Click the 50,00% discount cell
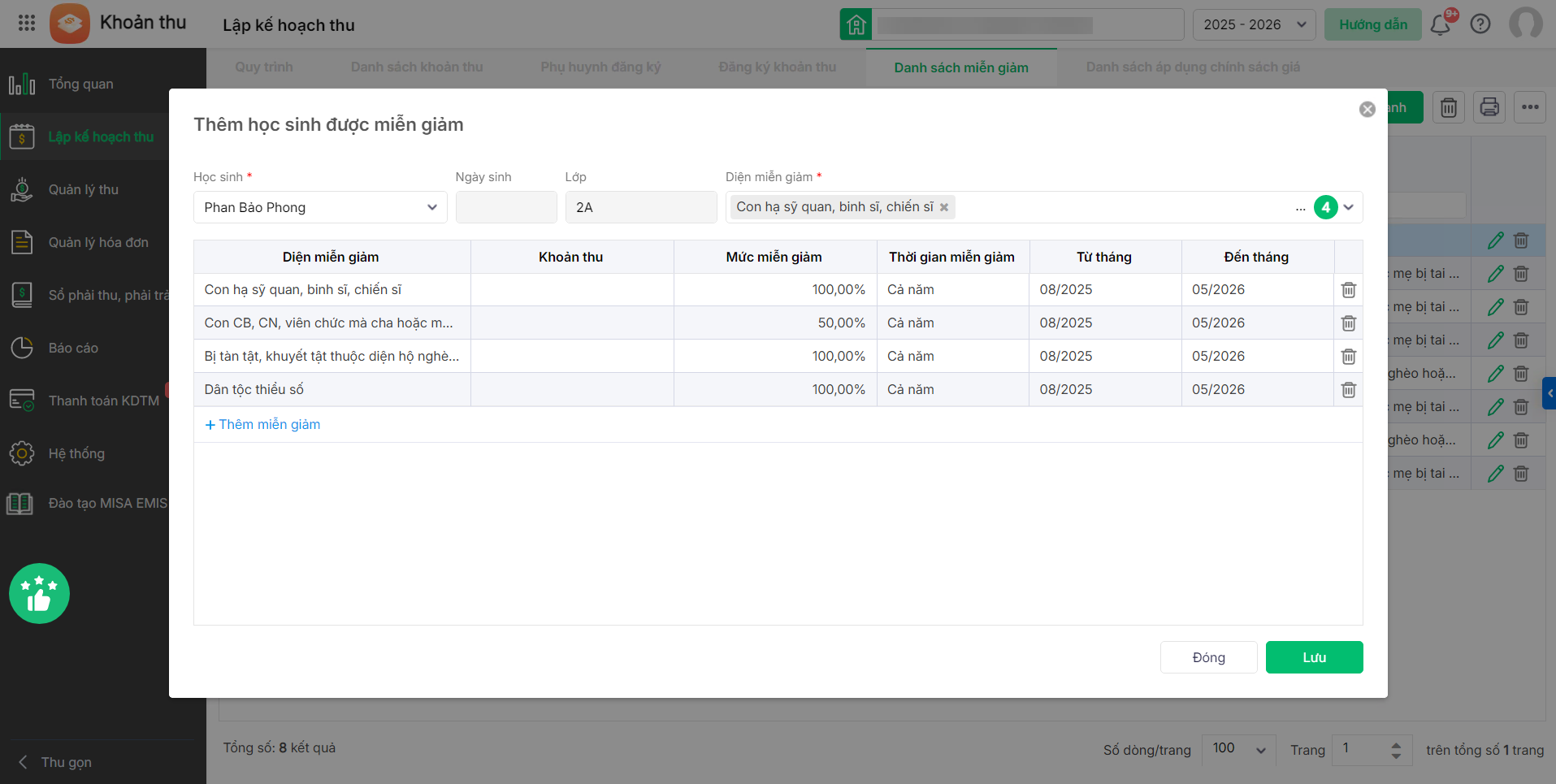 775,323
